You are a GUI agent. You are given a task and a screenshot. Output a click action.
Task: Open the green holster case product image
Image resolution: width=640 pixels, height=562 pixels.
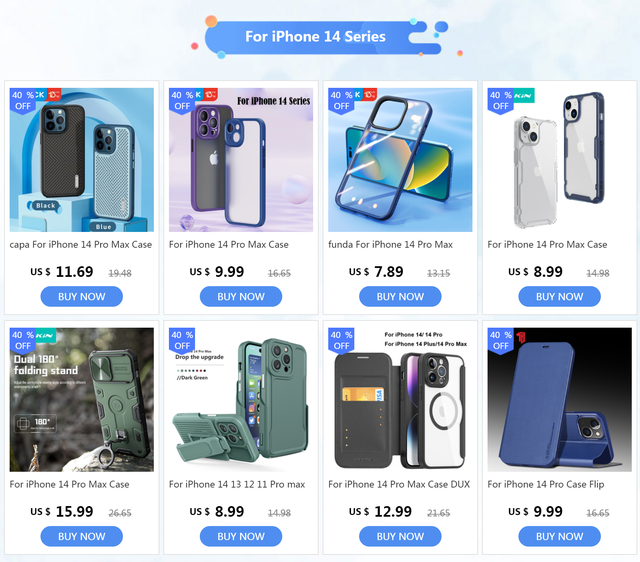[x=241, y=400]
